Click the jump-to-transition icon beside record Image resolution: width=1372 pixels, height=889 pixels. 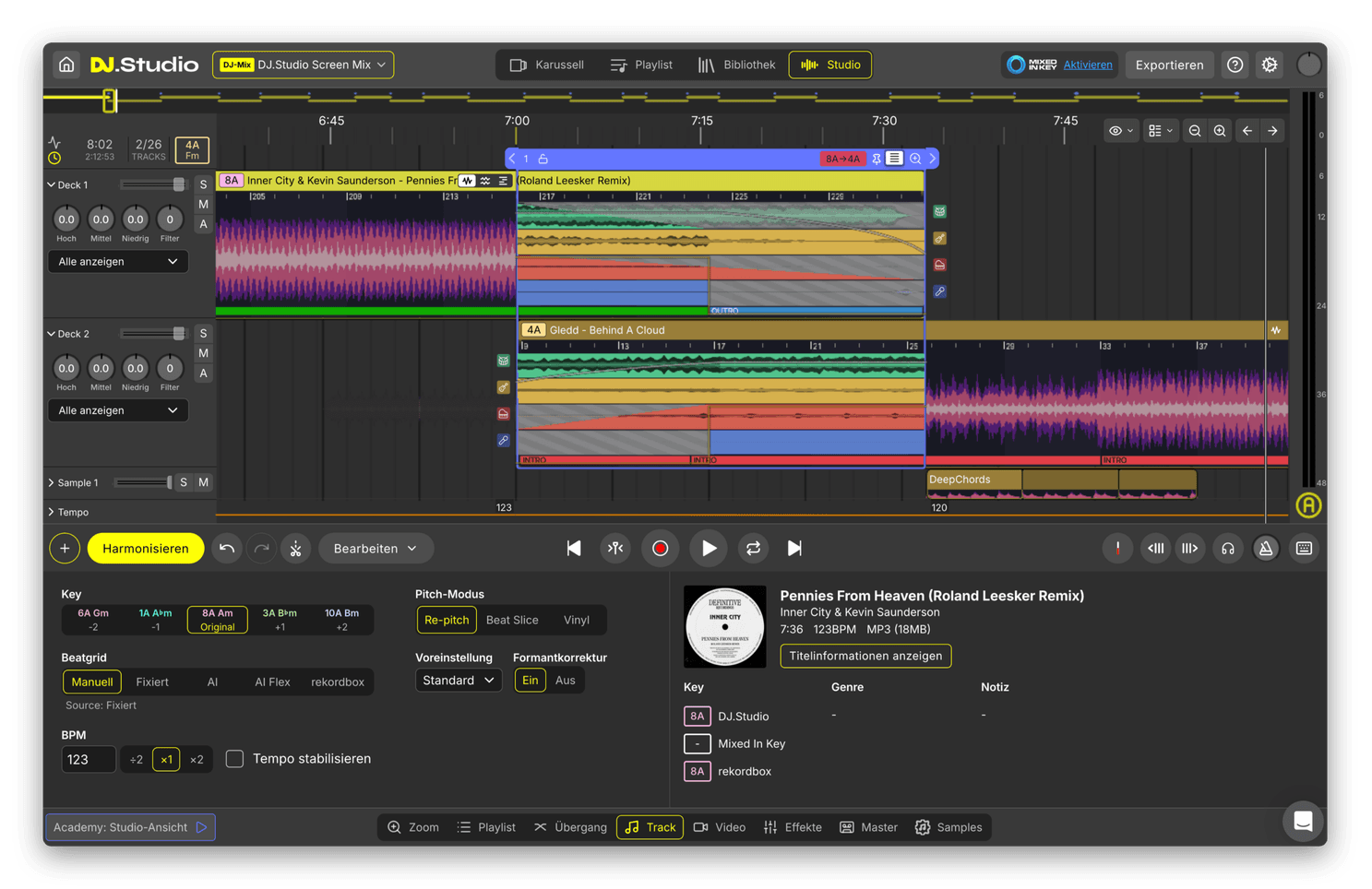click(615, 549)
